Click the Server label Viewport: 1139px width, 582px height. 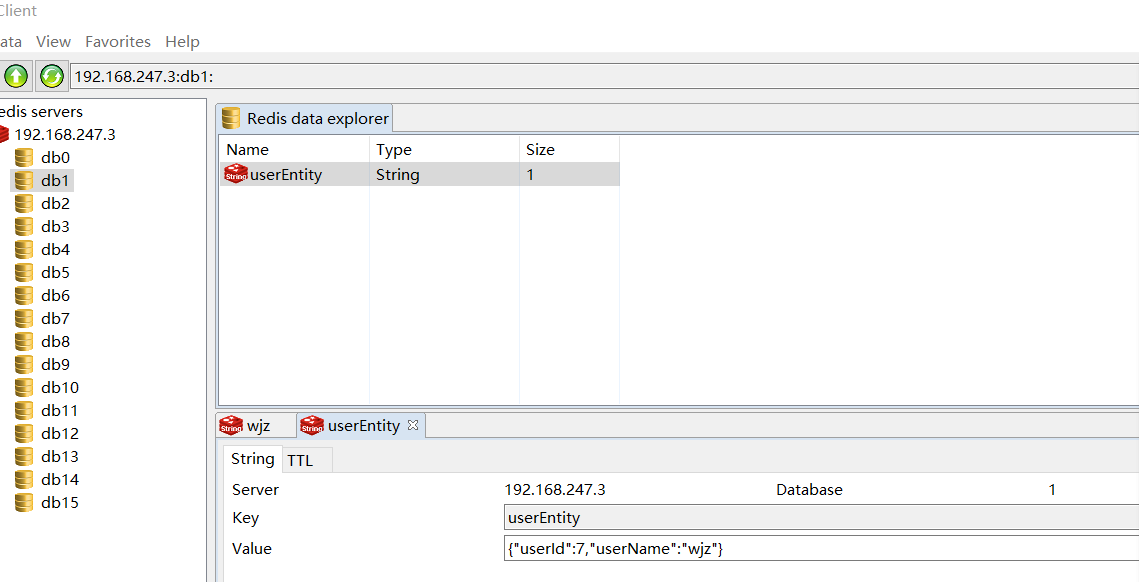tap(255, 490)
